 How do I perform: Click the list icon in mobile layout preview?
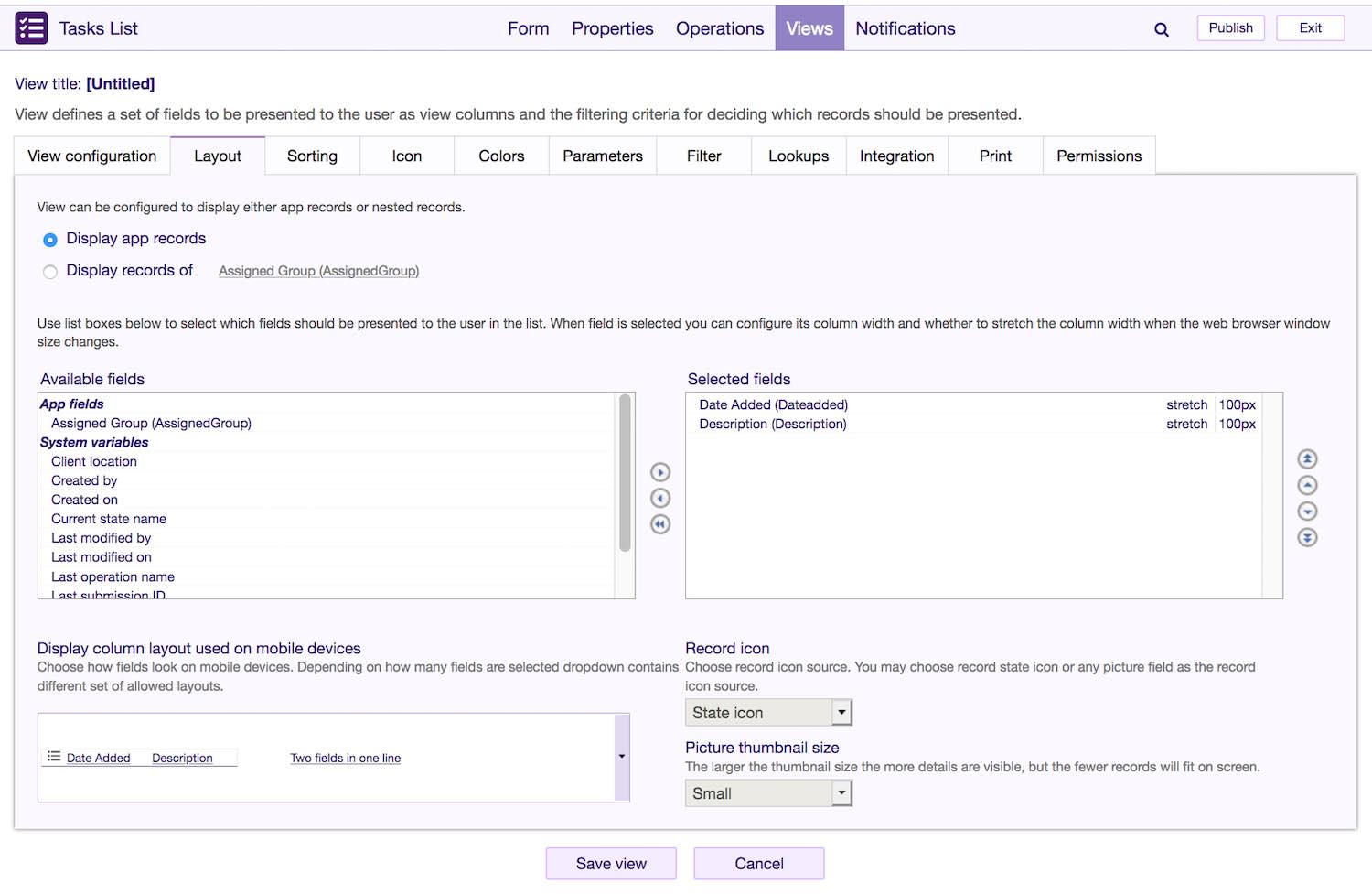click(54, 757)
